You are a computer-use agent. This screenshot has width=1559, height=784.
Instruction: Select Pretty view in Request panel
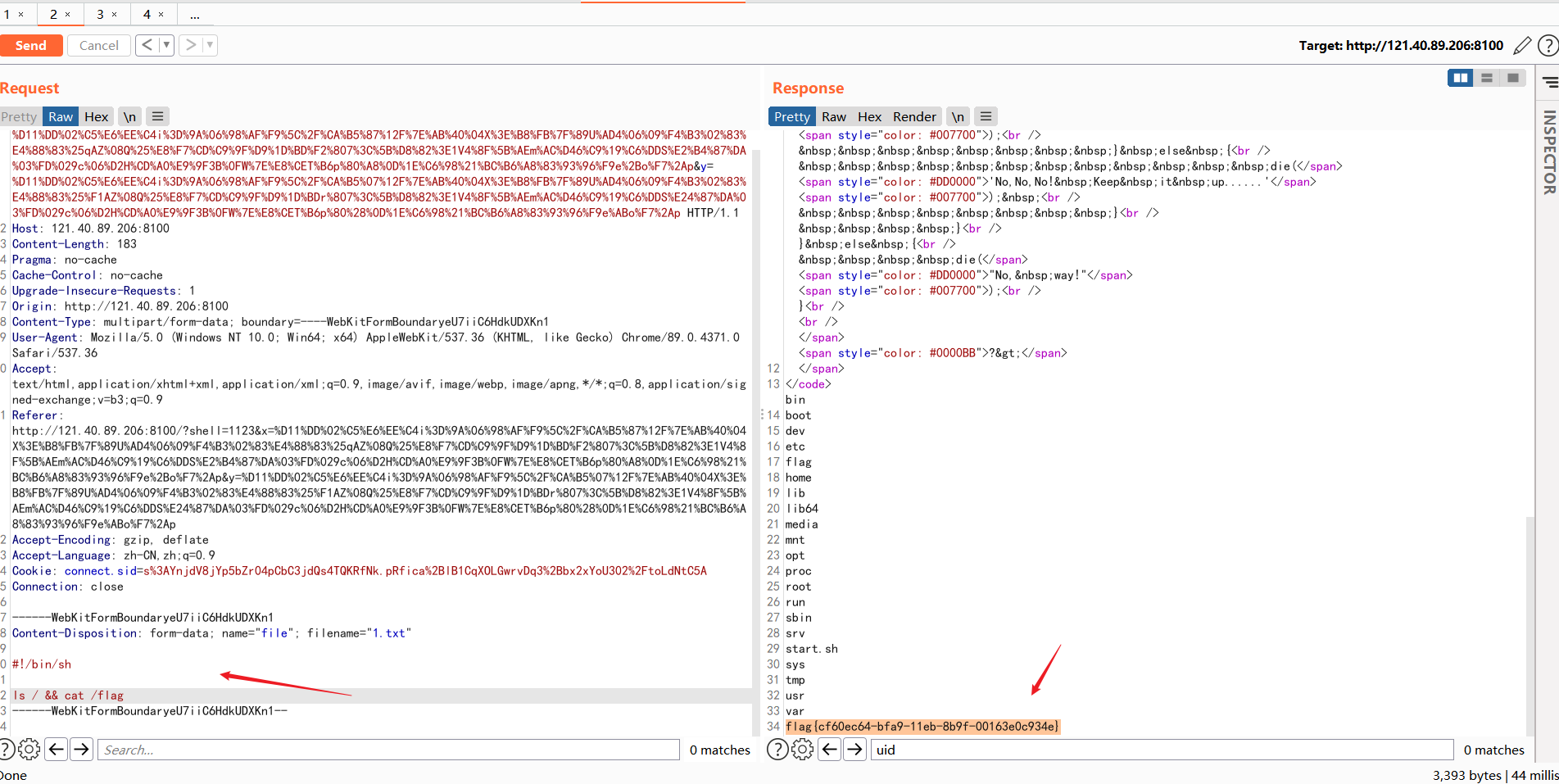pyautogui.click(x=19, y=116)
